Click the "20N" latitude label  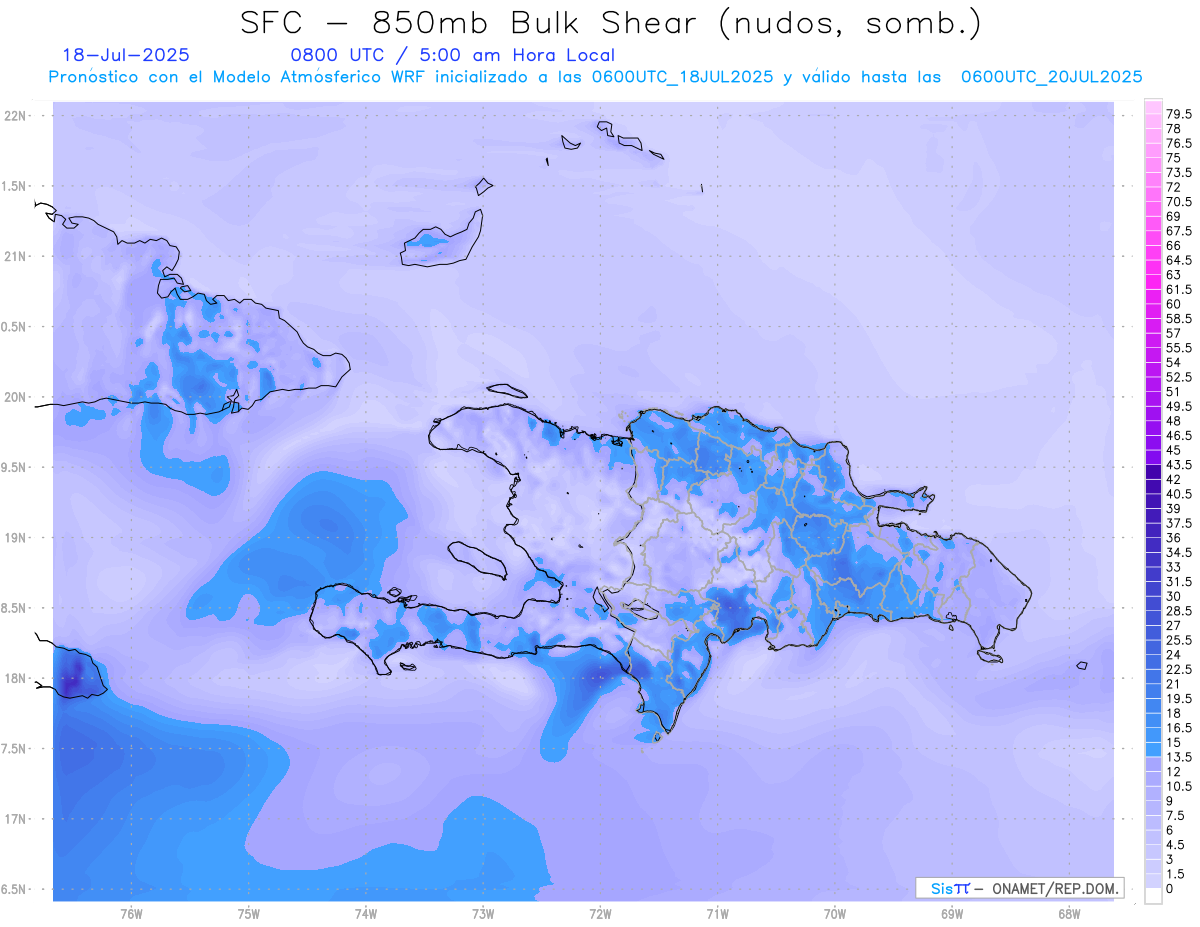tap(16, 397)
